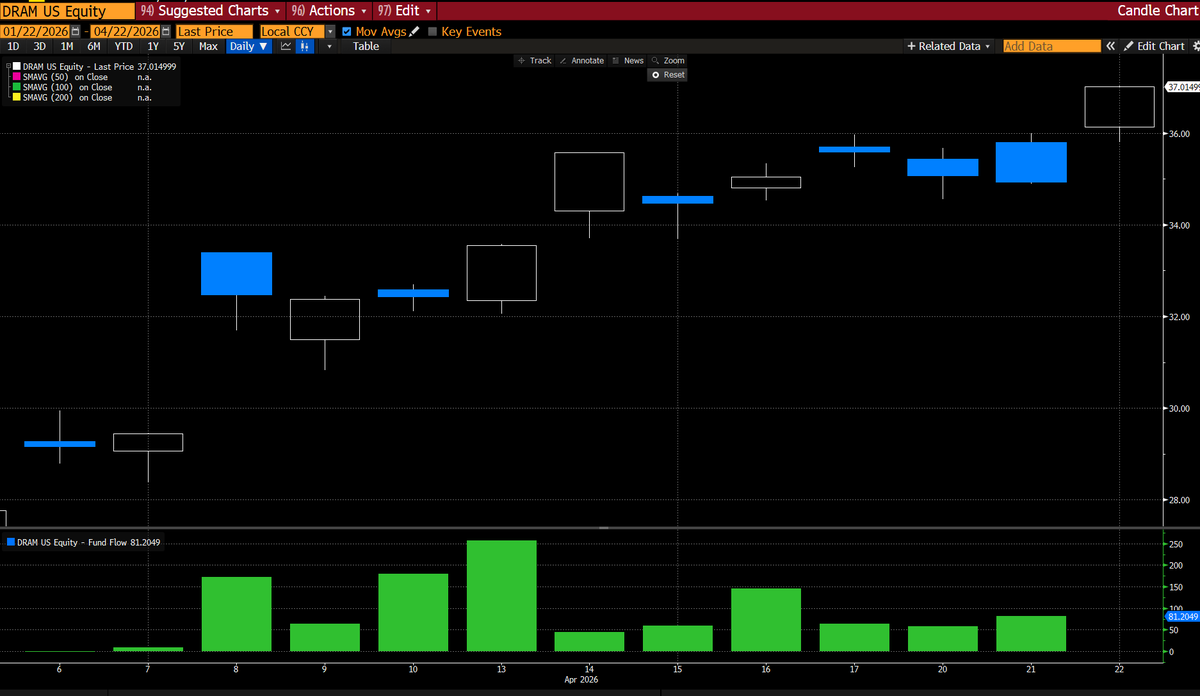Collapse panel with the double-chevron icon
This screenshot has width=1200, height=696.
coord(1110,46)
